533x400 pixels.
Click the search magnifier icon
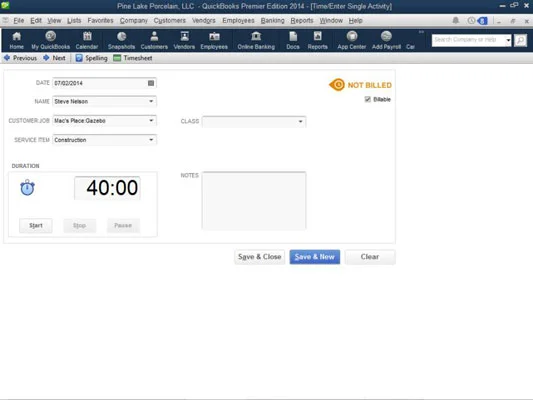click(x=520, y=40)
